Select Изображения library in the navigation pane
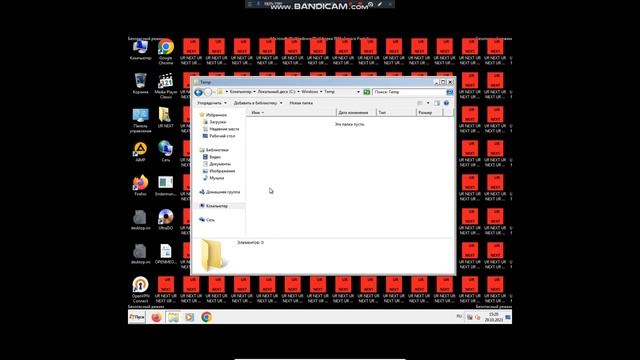 coord(219,171)
